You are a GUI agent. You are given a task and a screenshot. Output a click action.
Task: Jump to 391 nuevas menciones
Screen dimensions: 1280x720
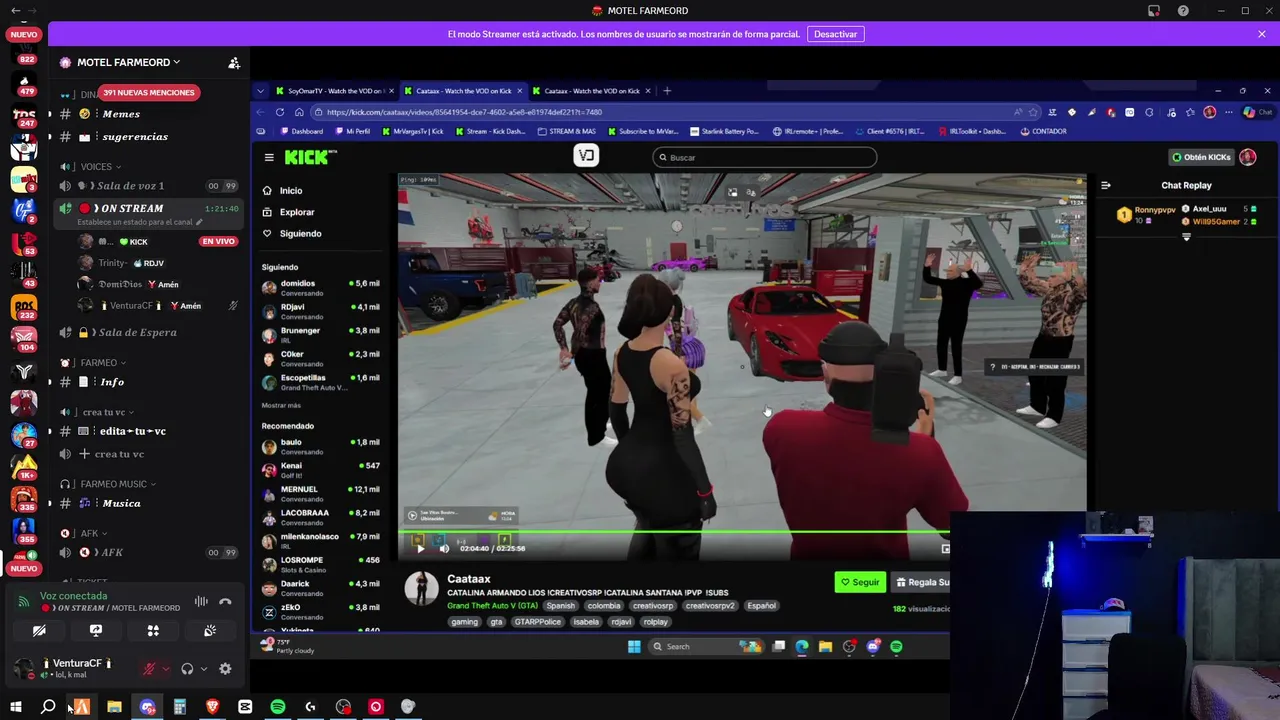click(x=149, y=92)
